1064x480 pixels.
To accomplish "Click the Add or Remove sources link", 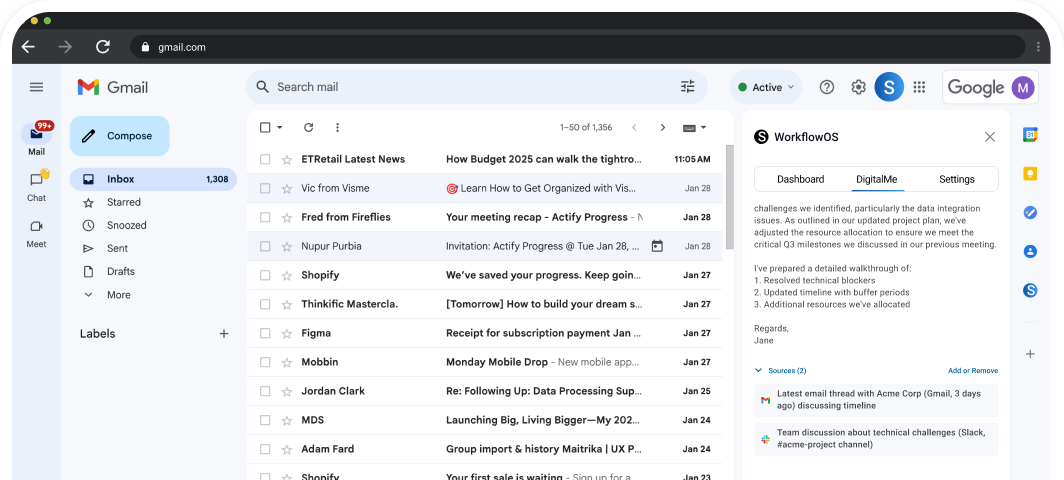I will click(x=973, y=371).
